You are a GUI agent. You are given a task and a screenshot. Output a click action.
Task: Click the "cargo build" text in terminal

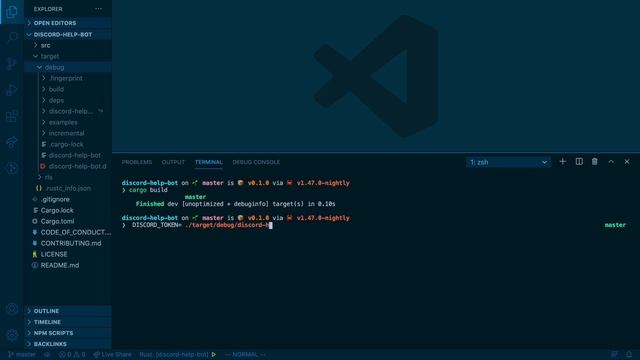pyautogui.click(x=148, y=190)
